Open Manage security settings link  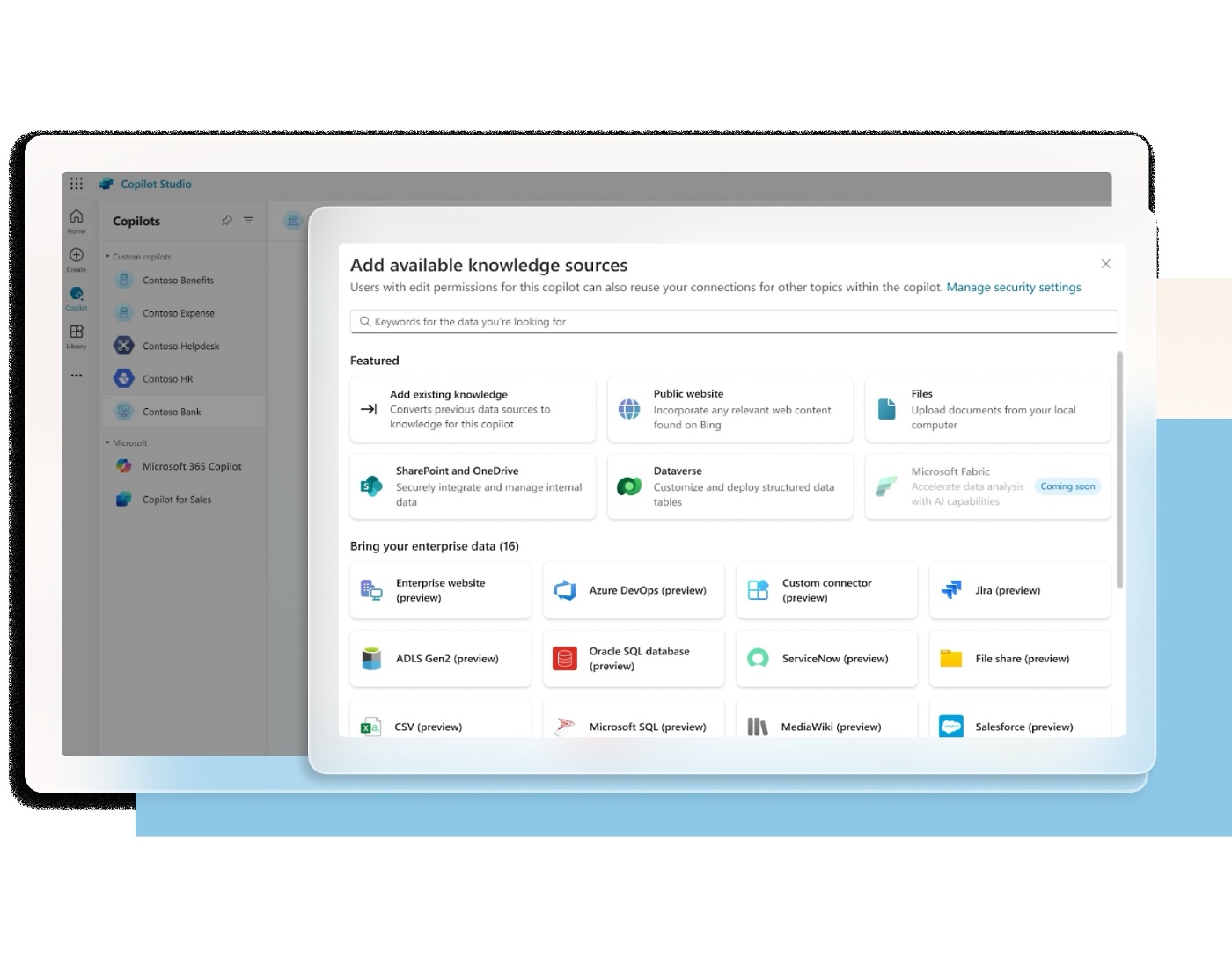1014,287
